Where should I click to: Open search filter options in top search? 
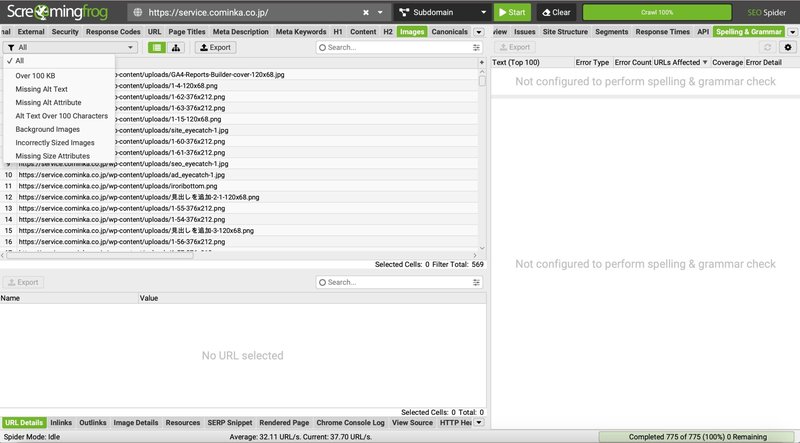(476, 47)
